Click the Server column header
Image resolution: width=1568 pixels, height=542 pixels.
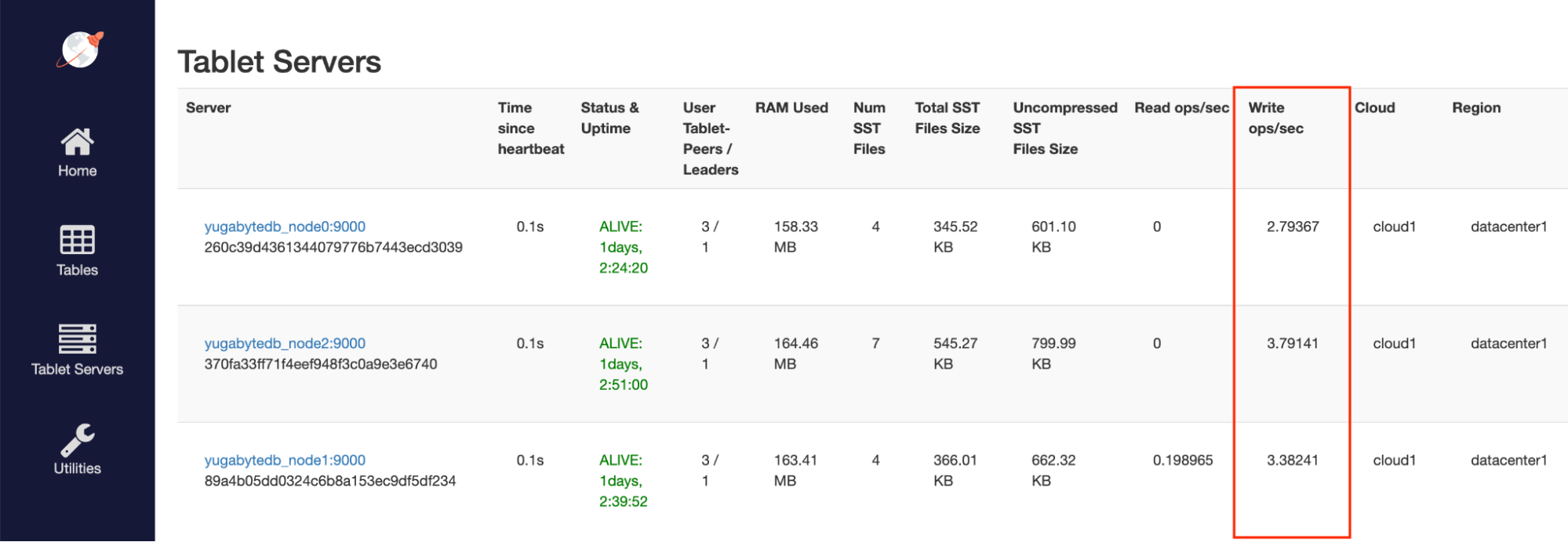[x=208, y=108]
